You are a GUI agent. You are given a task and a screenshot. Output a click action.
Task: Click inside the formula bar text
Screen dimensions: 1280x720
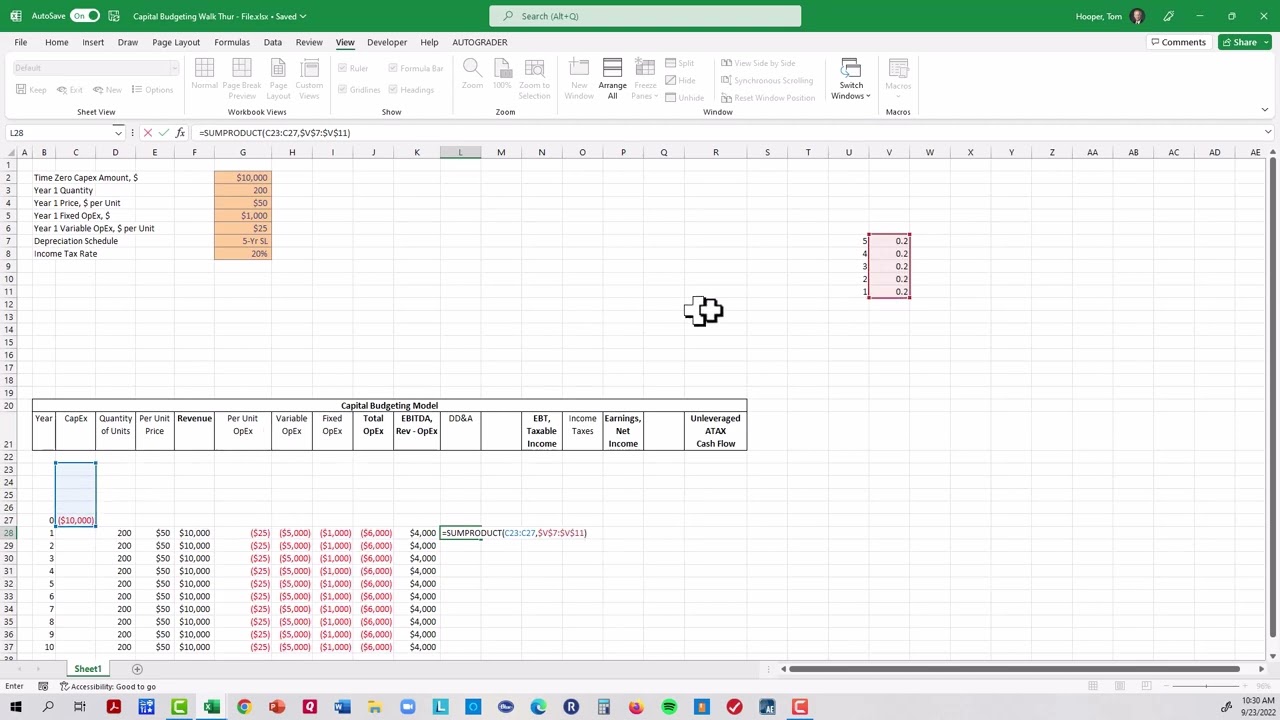(x=274, y=133)
